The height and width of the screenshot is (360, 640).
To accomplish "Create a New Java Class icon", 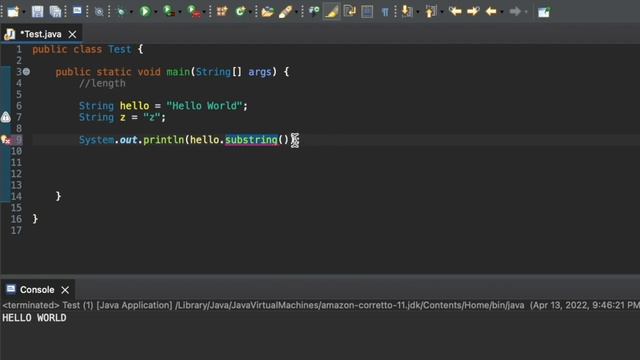I will click(240, 11).
